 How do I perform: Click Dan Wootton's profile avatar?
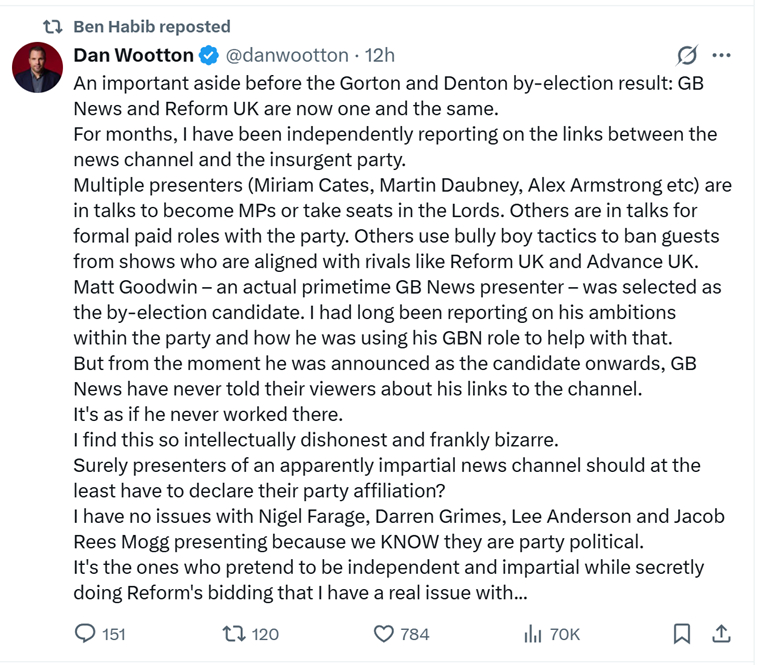(37, 68)
